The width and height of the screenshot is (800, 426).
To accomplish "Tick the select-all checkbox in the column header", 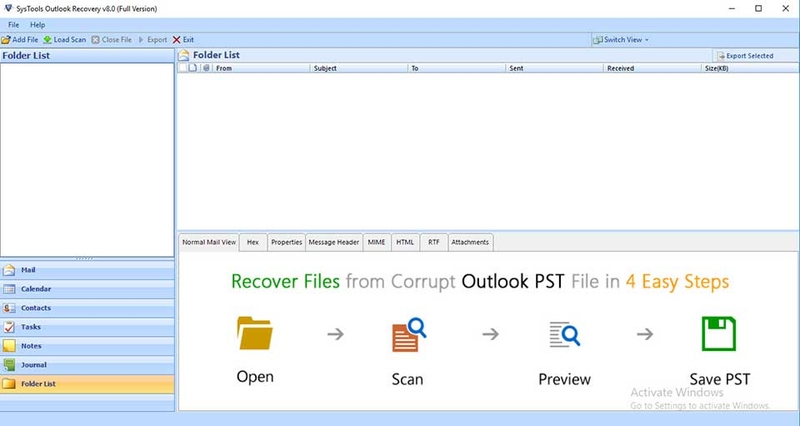I will pos(183,68).
